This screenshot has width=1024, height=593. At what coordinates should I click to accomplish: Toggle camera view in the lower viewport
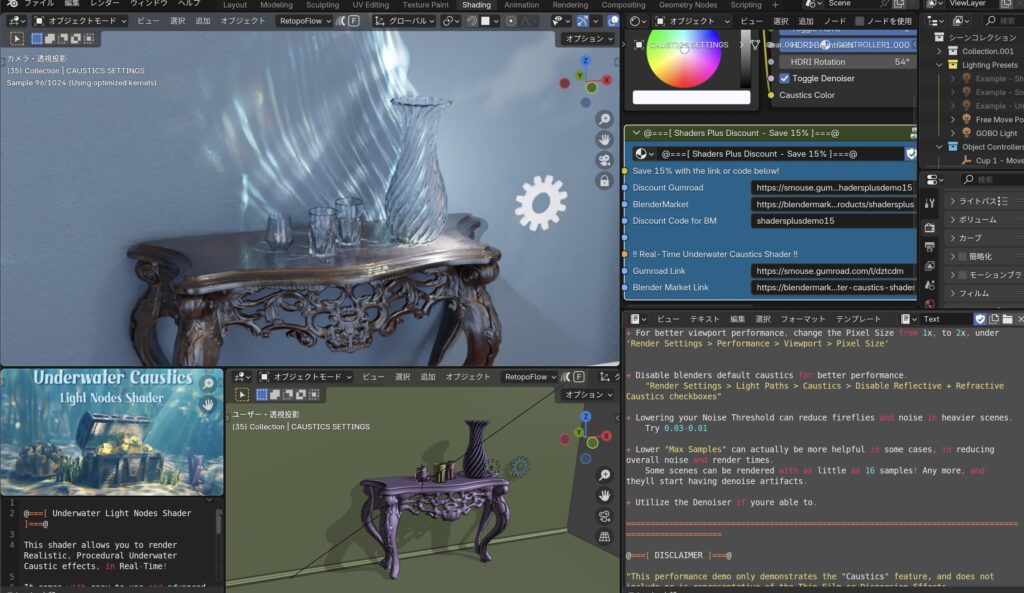tap(605, 516)
